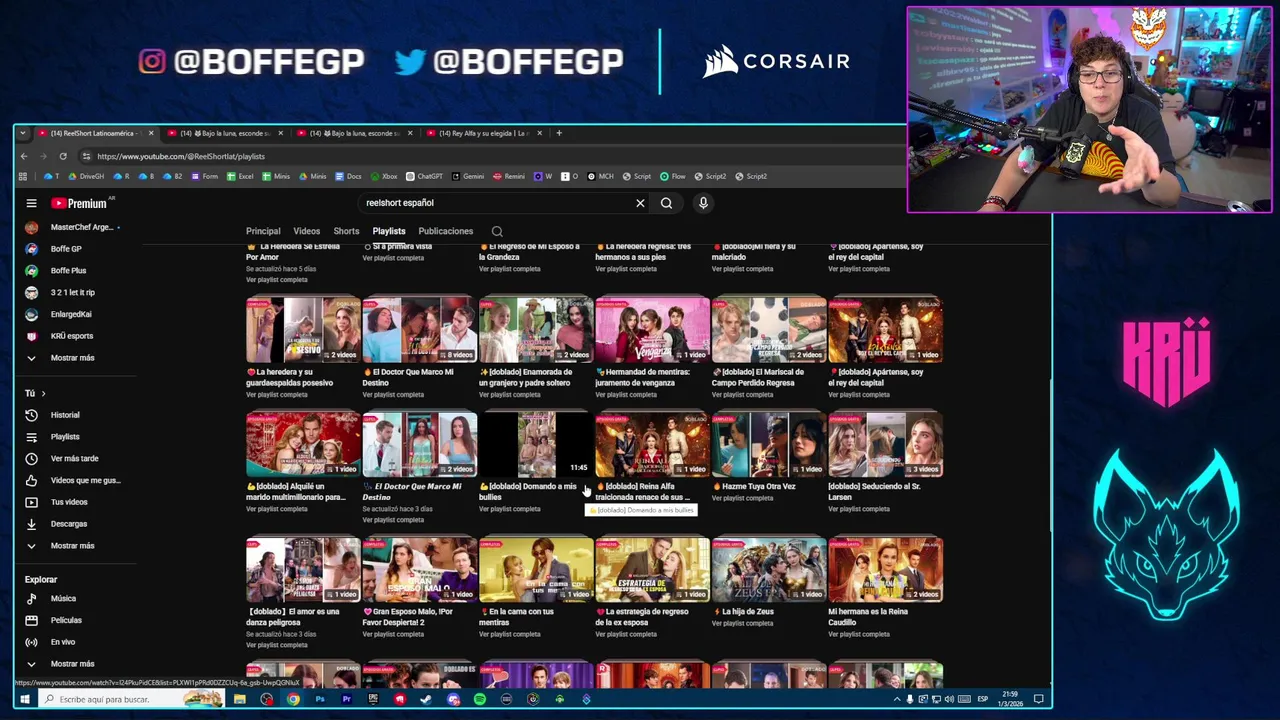This screenshot has height=720, width=1280.
Task: Open the Docs bookmark
Action: (348, 176)
